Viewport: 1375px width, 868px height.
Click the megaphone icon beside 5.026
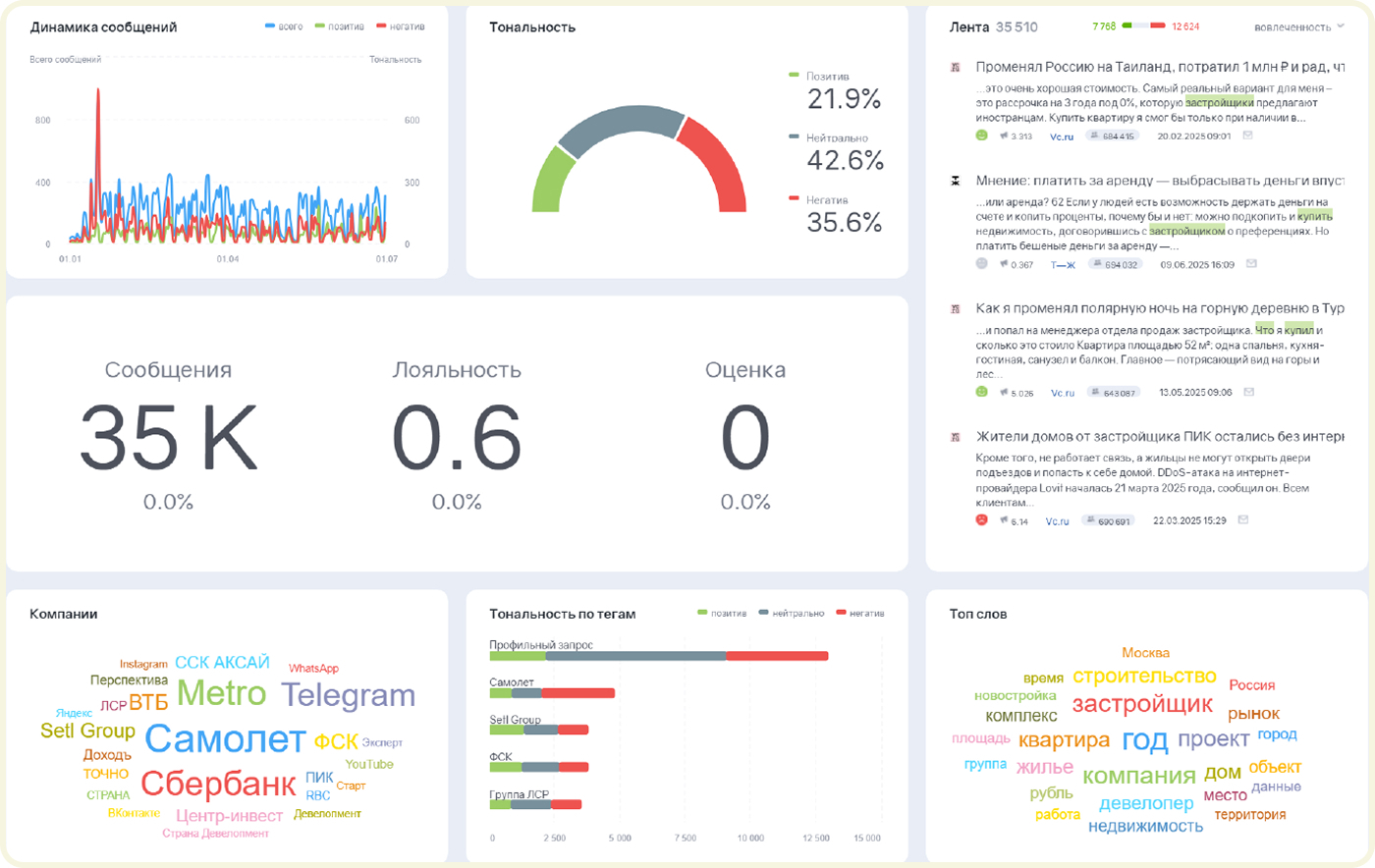coord(1004,393)
